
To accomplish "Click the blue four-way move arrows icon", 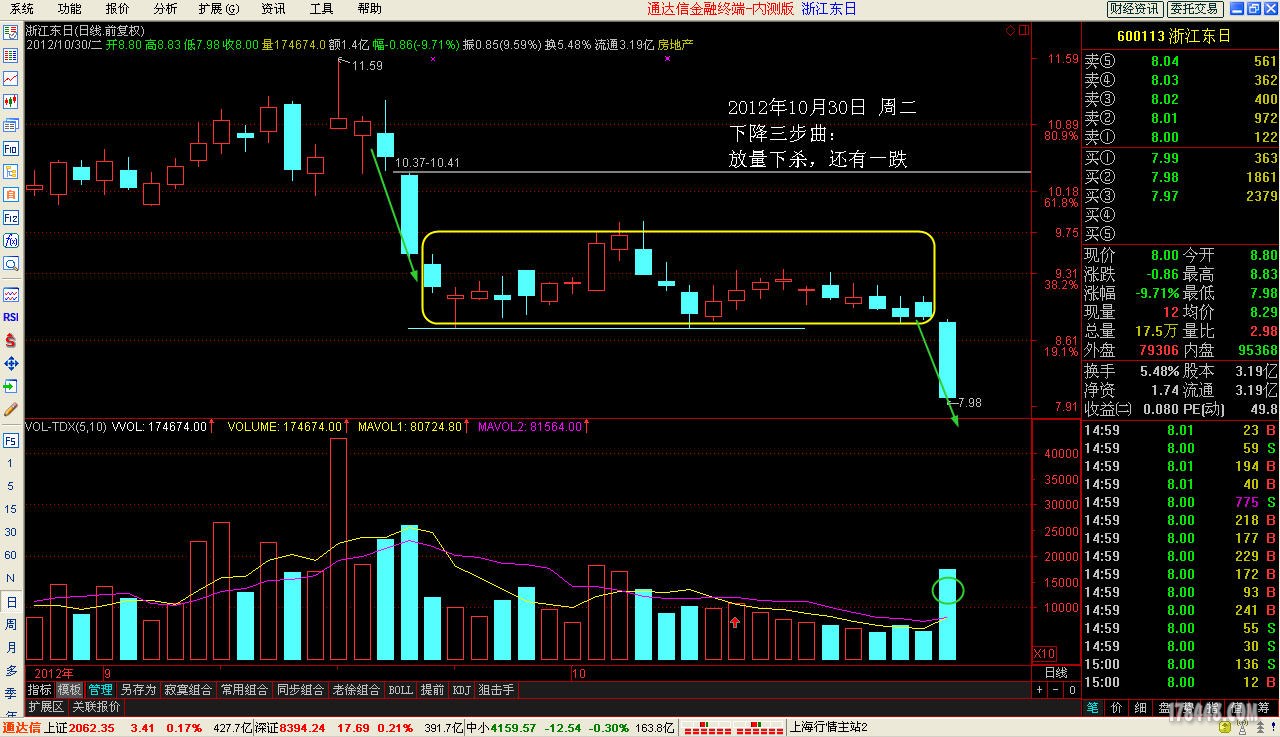I will point(11,363).
